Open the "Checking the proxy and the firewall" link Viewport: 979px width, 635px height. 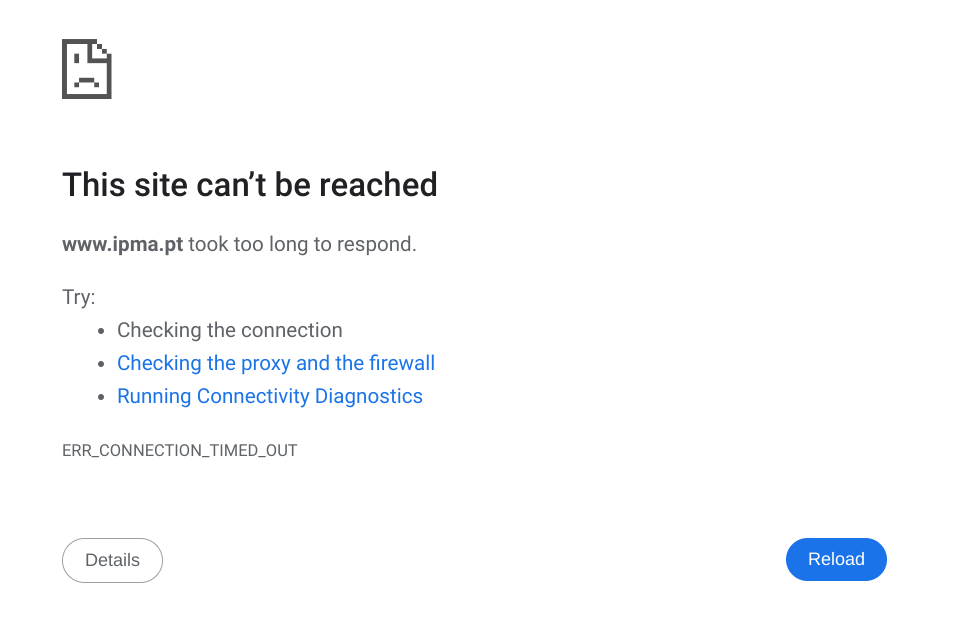tap(275, 363)
